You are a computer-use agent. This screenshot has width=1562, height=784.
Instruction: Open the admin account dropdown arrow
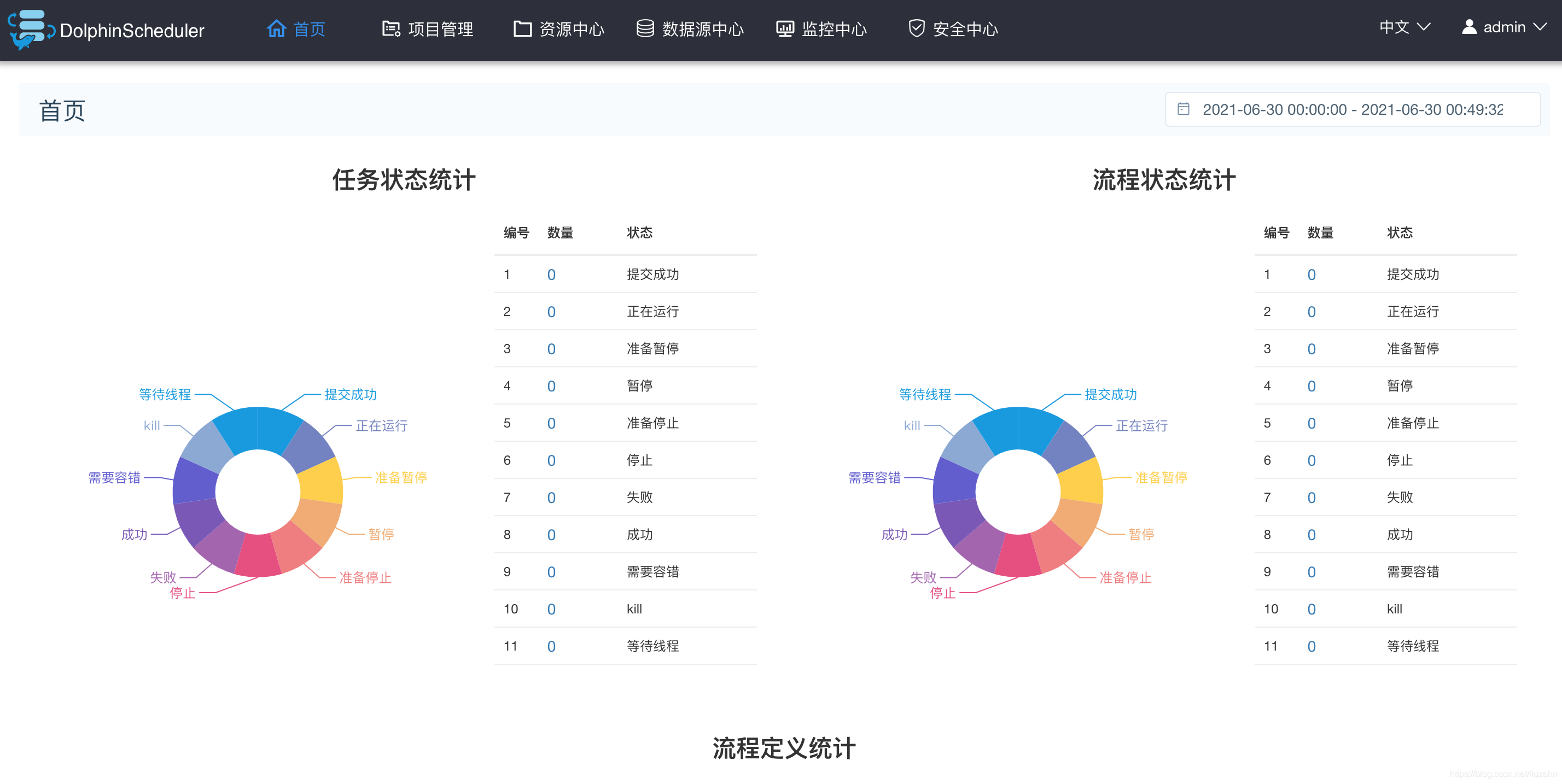coord(1540,27)
